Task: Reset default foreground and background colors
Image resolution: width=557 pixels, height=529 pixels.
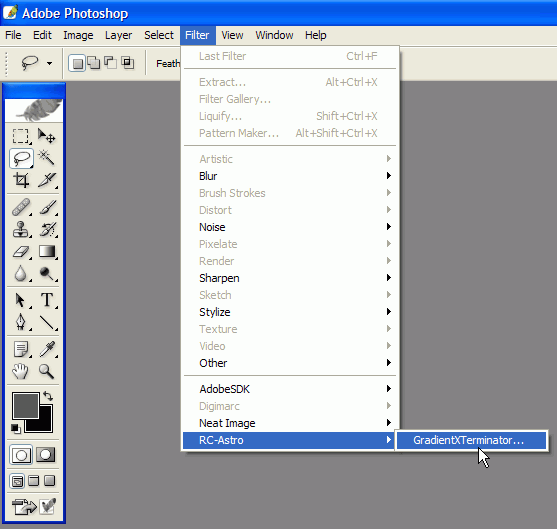Action: coord(16,428)
